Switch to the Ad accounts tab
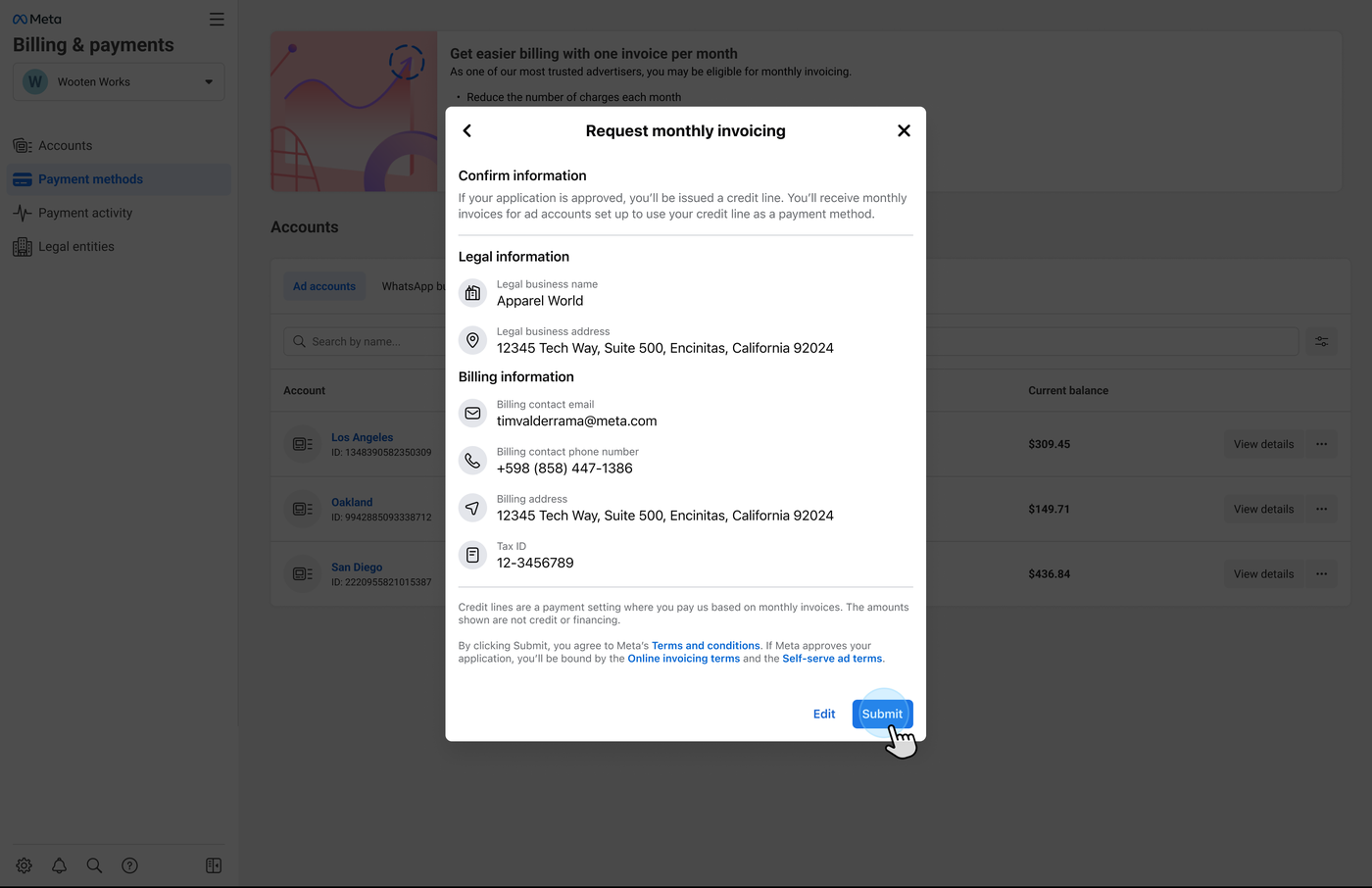 pyautogui.click(x=324, y=286)
